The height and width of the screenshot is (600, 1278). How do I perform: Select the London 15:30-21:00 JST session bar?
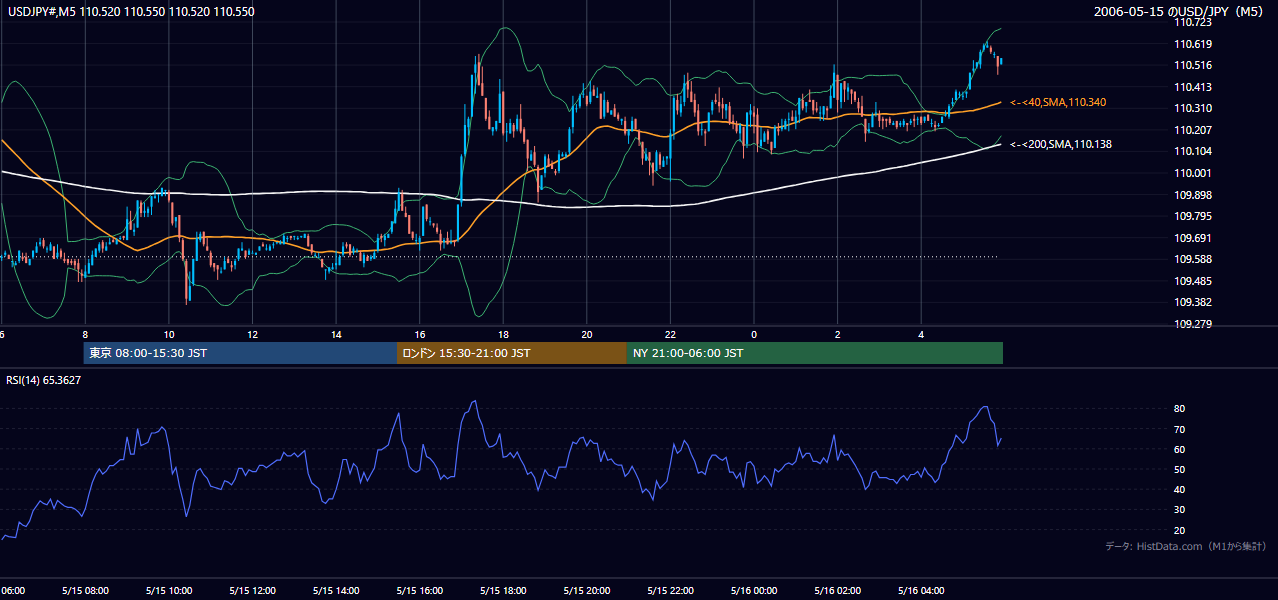click(x=512, y=353)
